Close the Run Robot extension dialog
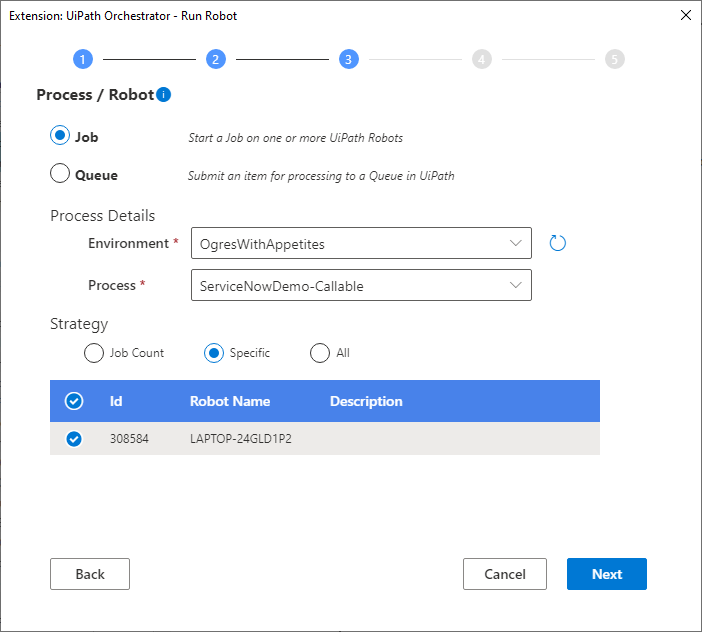 [x=685, y=15]
